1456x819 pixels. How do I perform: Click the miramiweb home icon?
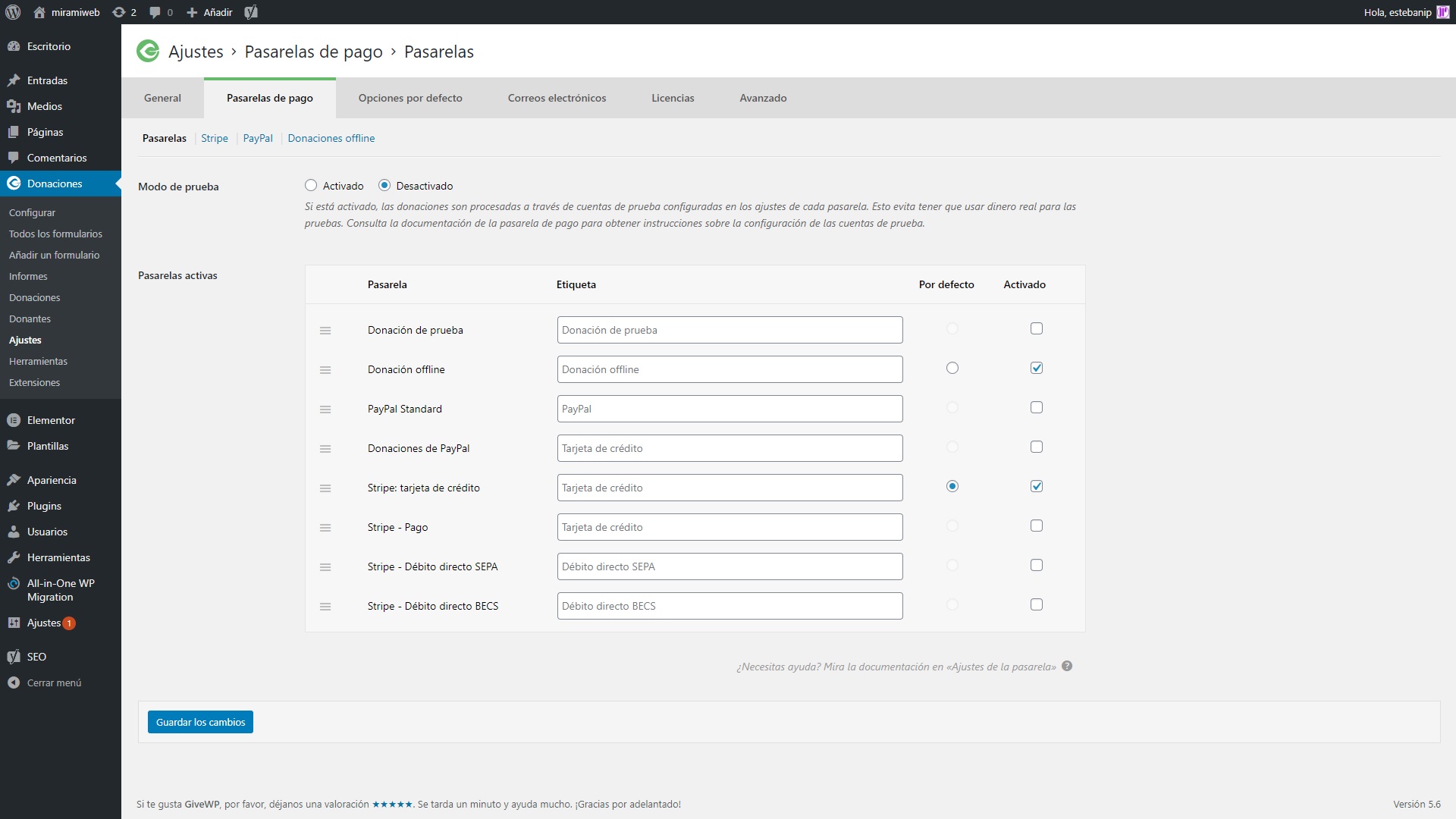(x=39, y=12)
